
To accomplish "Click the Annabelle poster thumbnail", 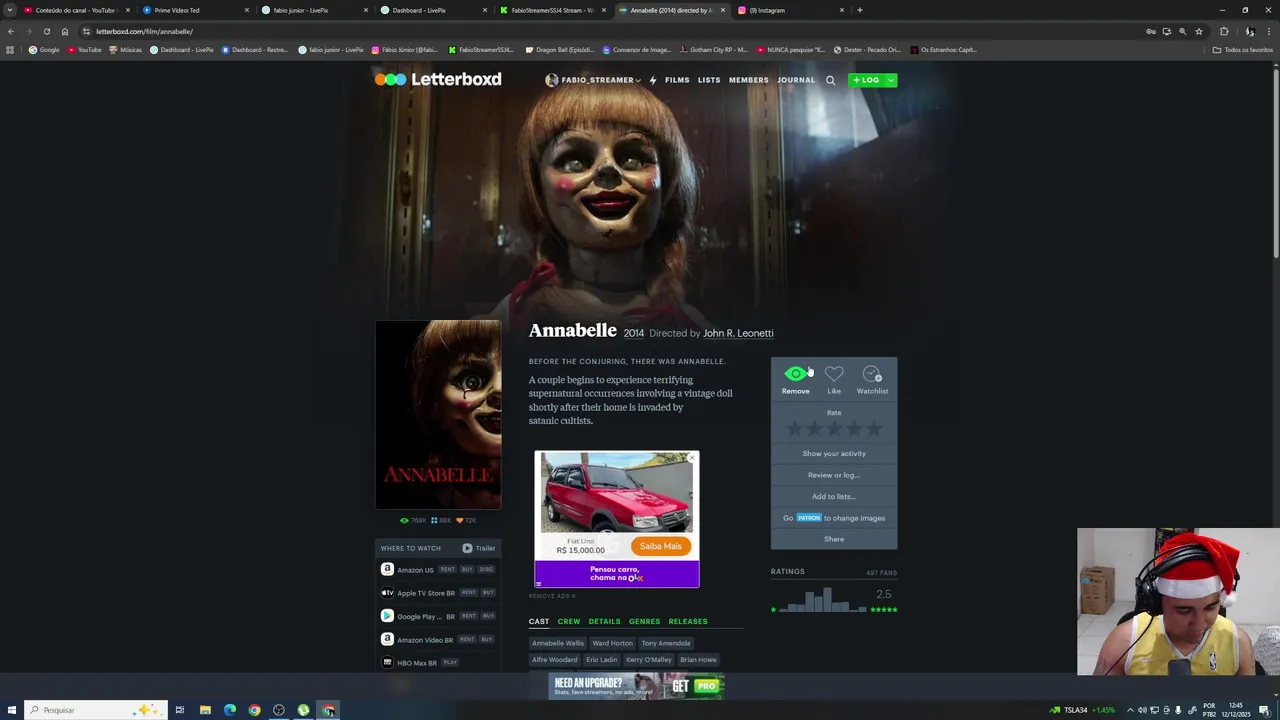I will 438,415.
